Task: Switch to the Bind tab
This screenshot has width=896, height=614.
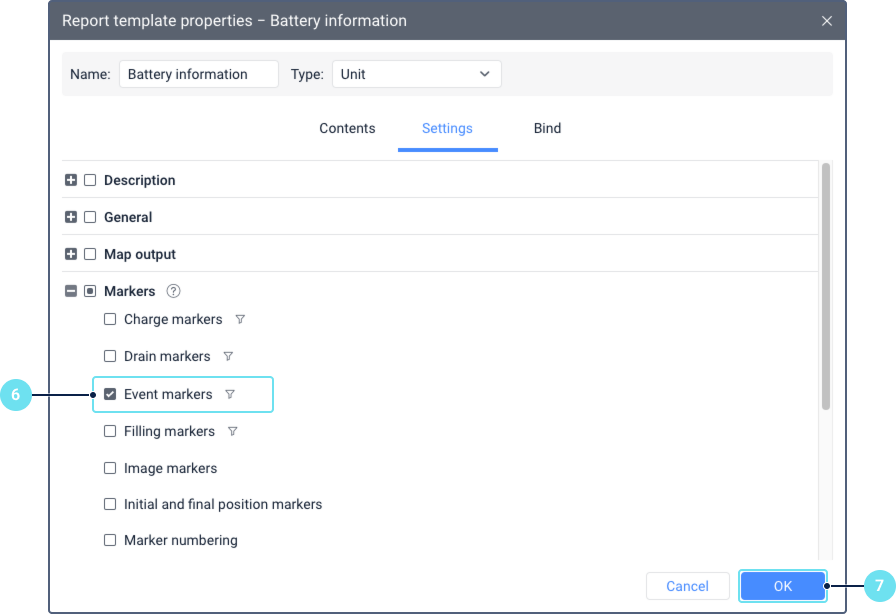Action: coord(547,128)
